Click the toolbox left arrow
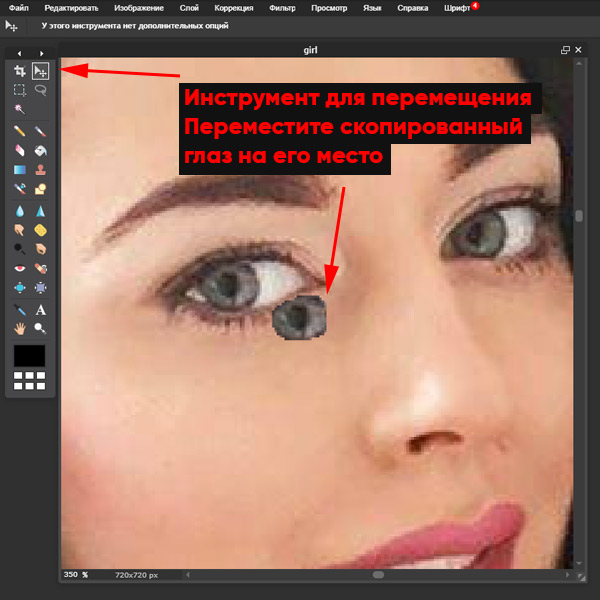 [20, 54]
